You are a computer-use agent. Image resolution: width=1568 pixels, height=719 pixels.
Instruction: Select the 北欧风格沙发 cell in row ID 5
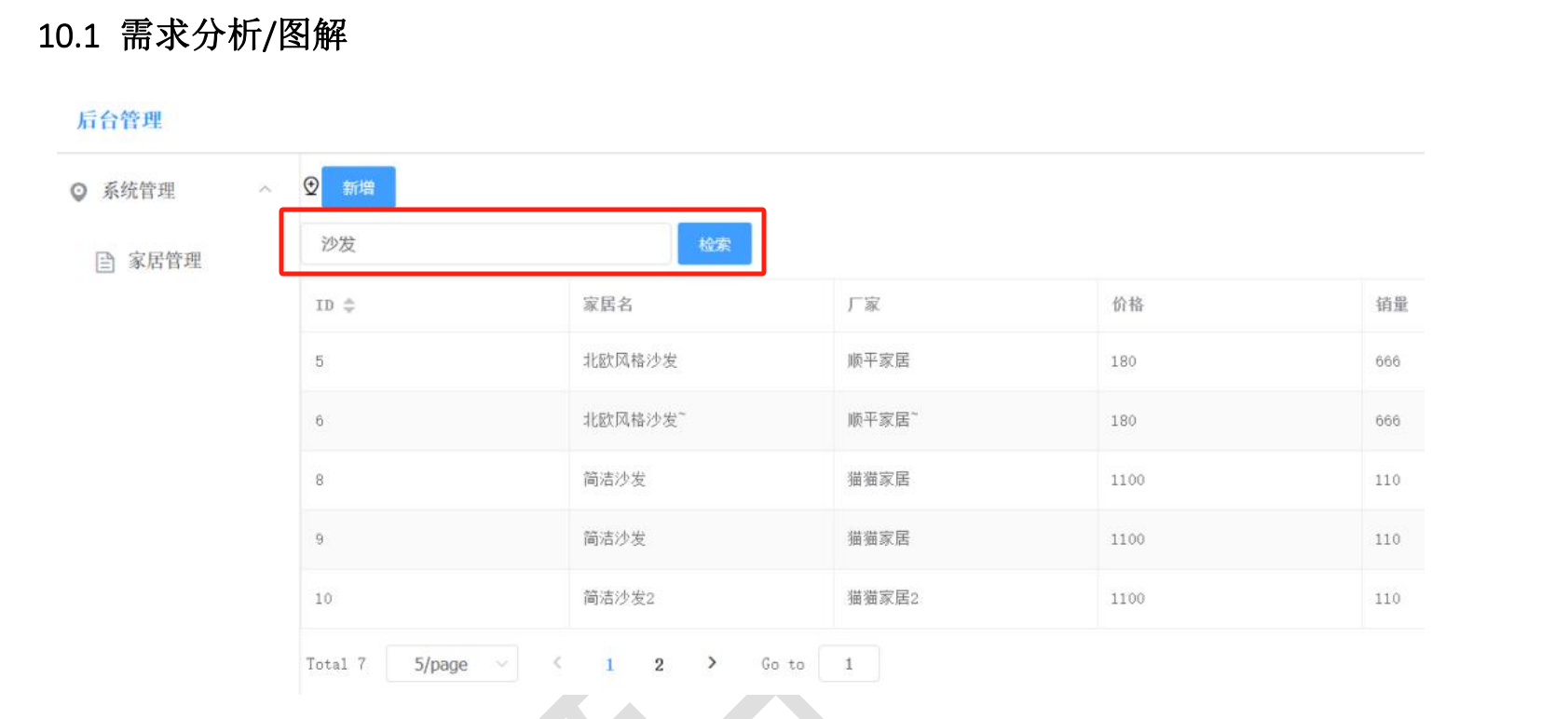pyautogui.click(x=630, y=360)
